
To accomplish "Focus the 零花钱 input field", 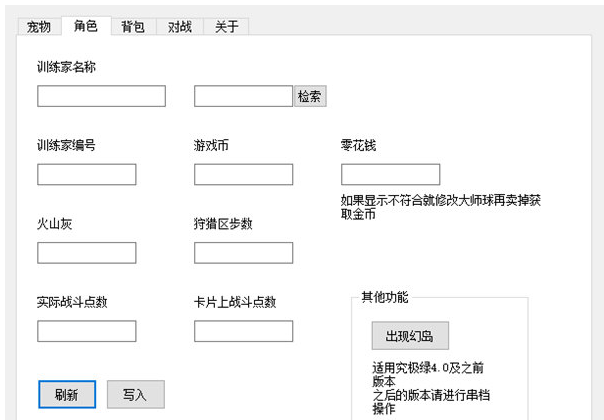I will coord(390,175).
